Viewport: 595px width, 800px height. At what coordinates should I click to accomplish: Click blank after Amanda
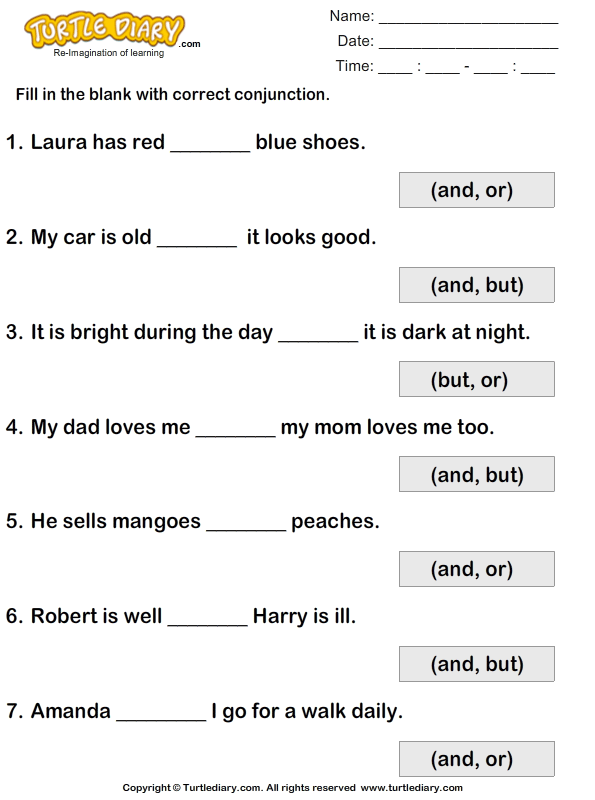[161, 719]
